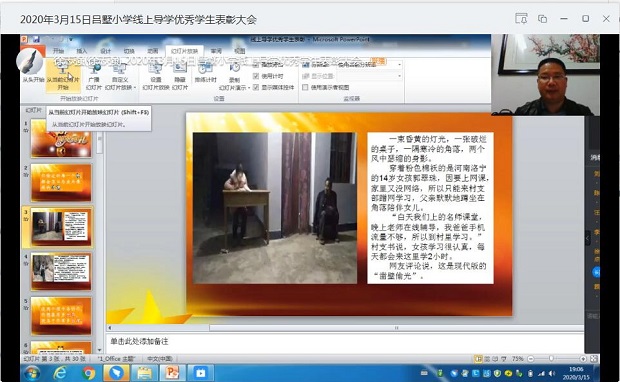Image resolution: width=620 pixels, height=382 pixels.
Task: Click 从头开始 slideshow icon
Action: [33, 73]
